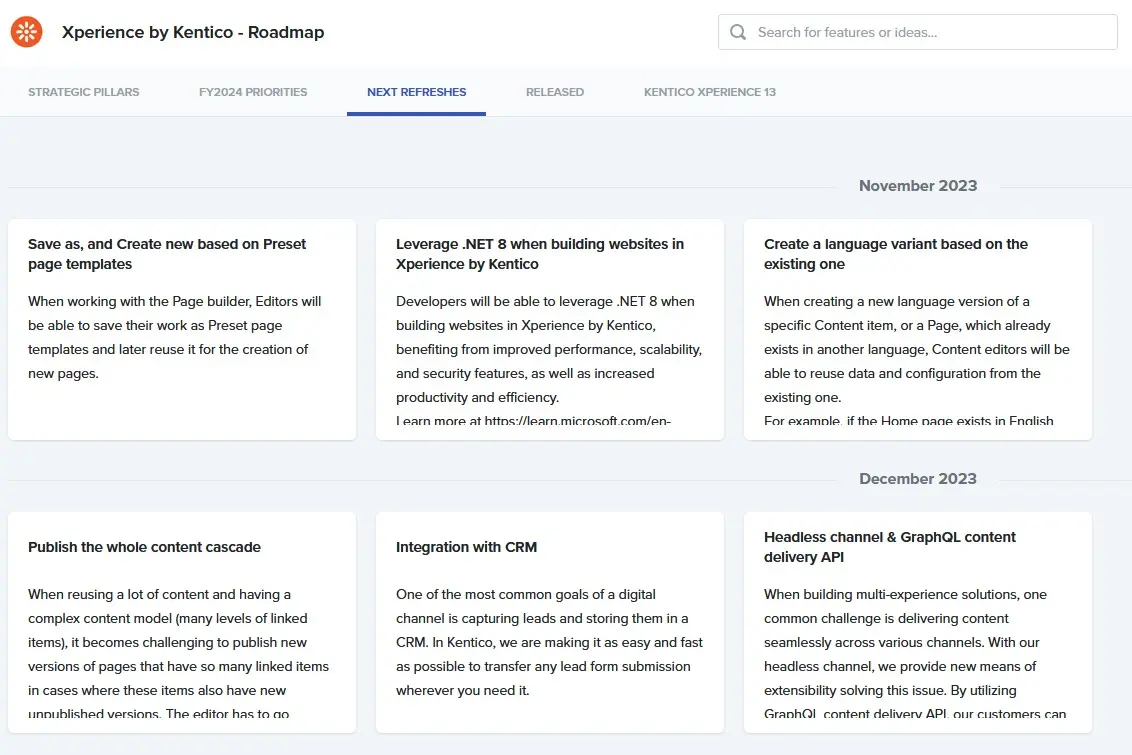Click the orange Kentico logo icon

pyautogui.click(x=27, y=32)
